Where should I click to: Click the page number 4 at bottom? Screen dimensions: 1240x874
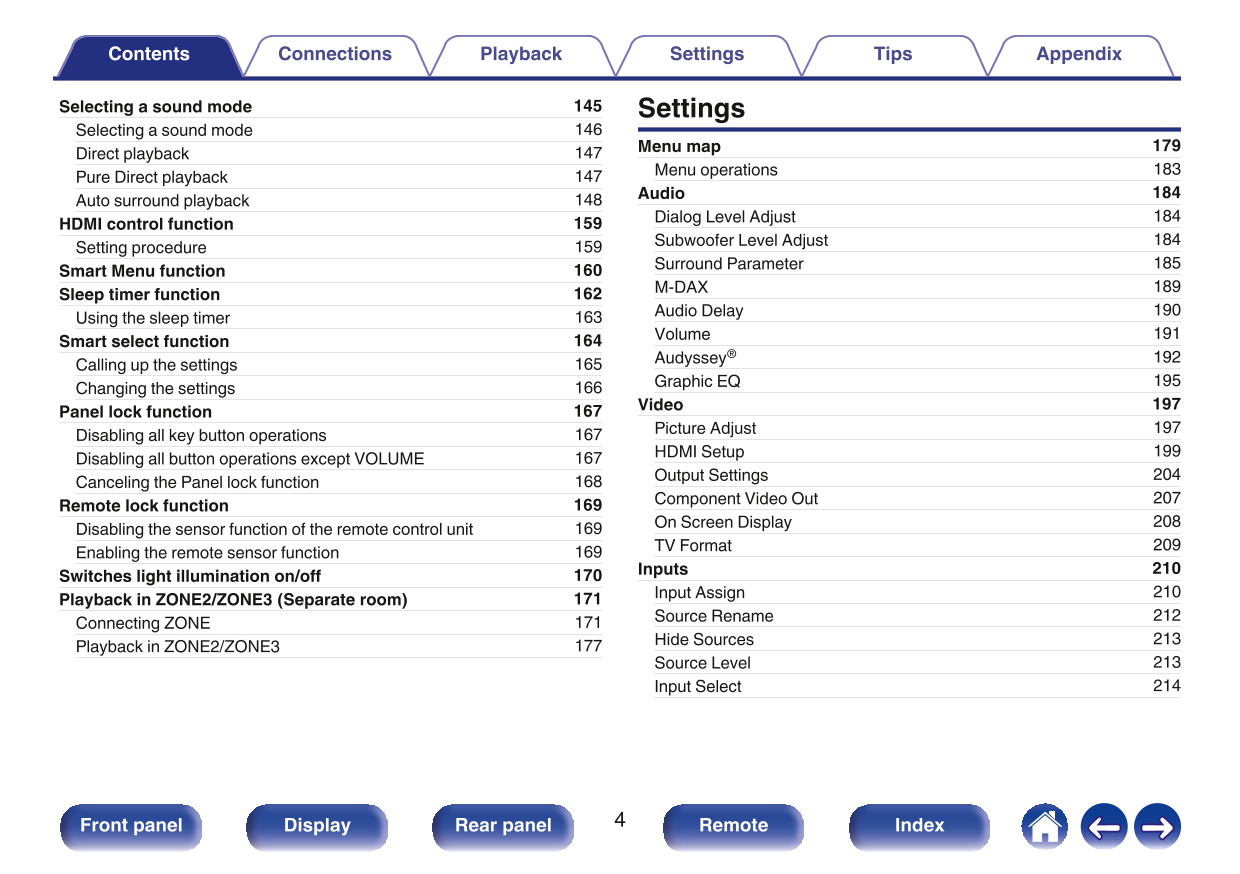tap(619, 820)
